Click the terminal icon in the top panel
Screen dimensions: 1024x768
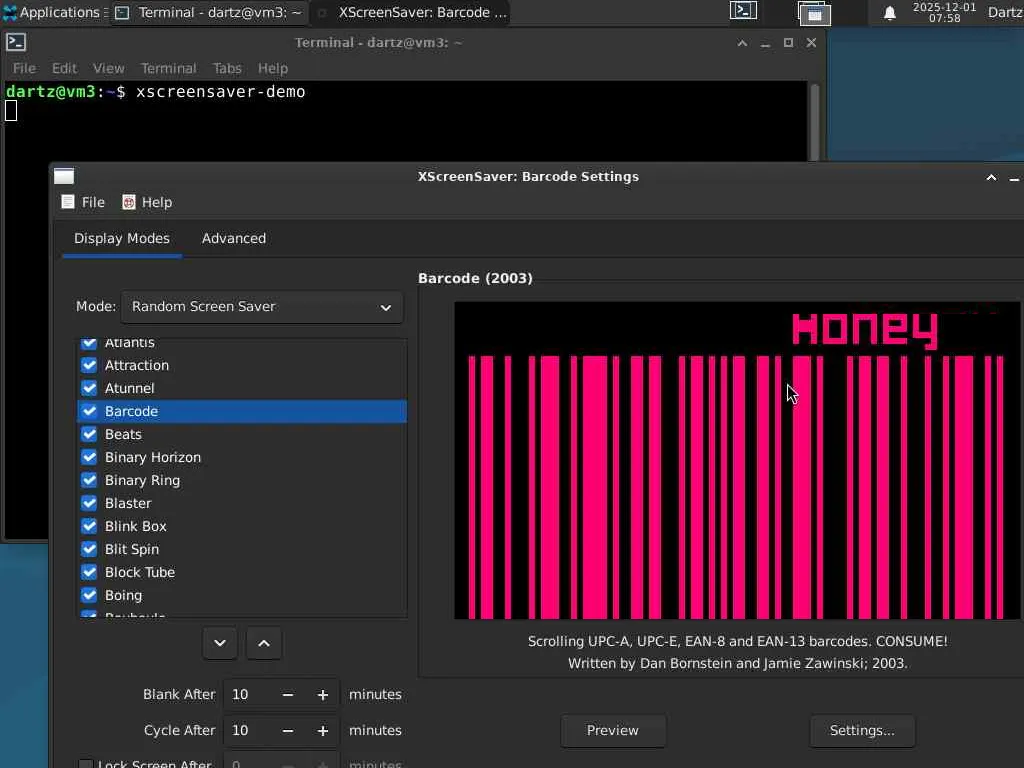743,12
